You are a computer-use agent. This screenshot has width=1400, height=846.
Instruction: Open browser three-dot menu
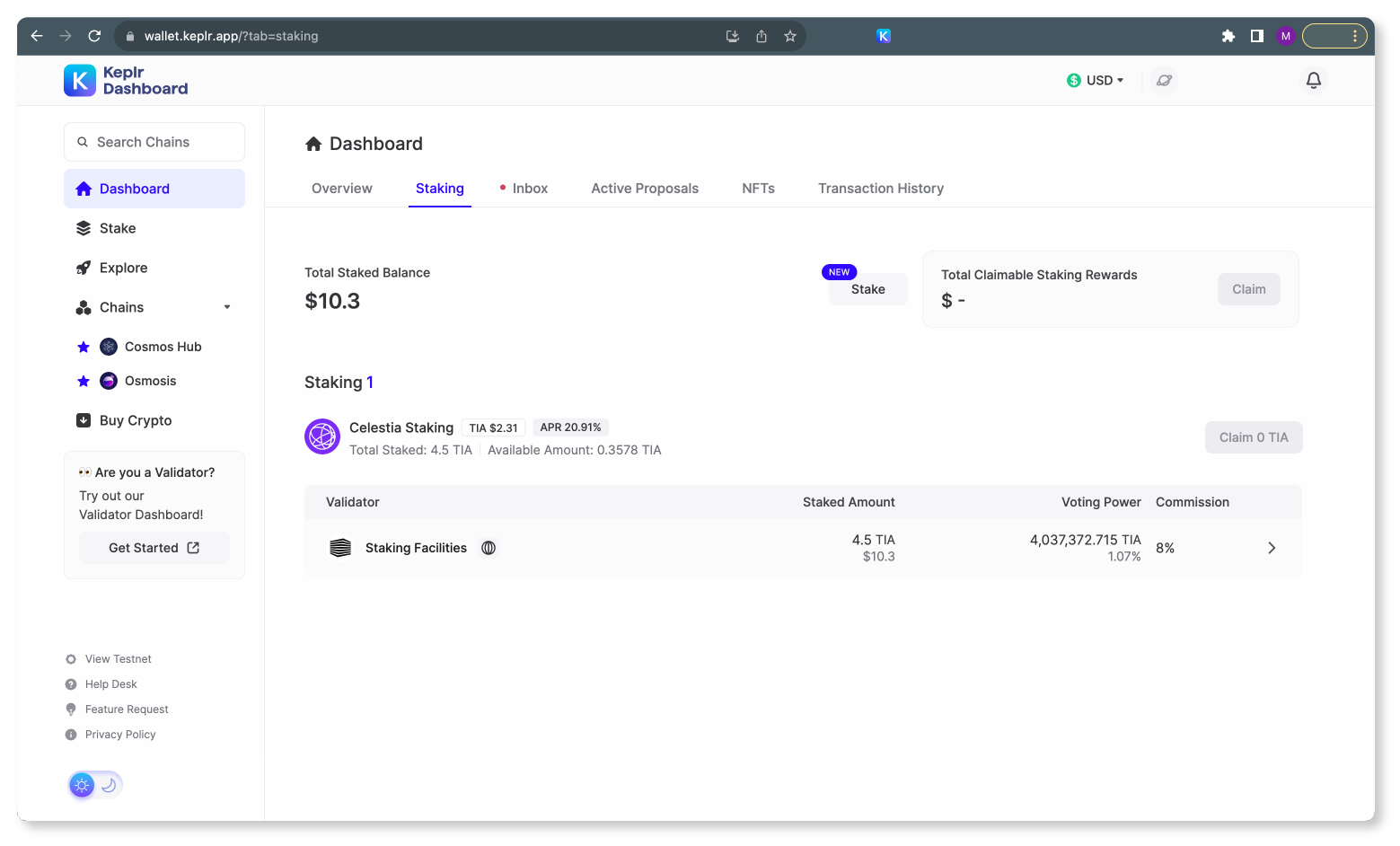(1355, 36)
